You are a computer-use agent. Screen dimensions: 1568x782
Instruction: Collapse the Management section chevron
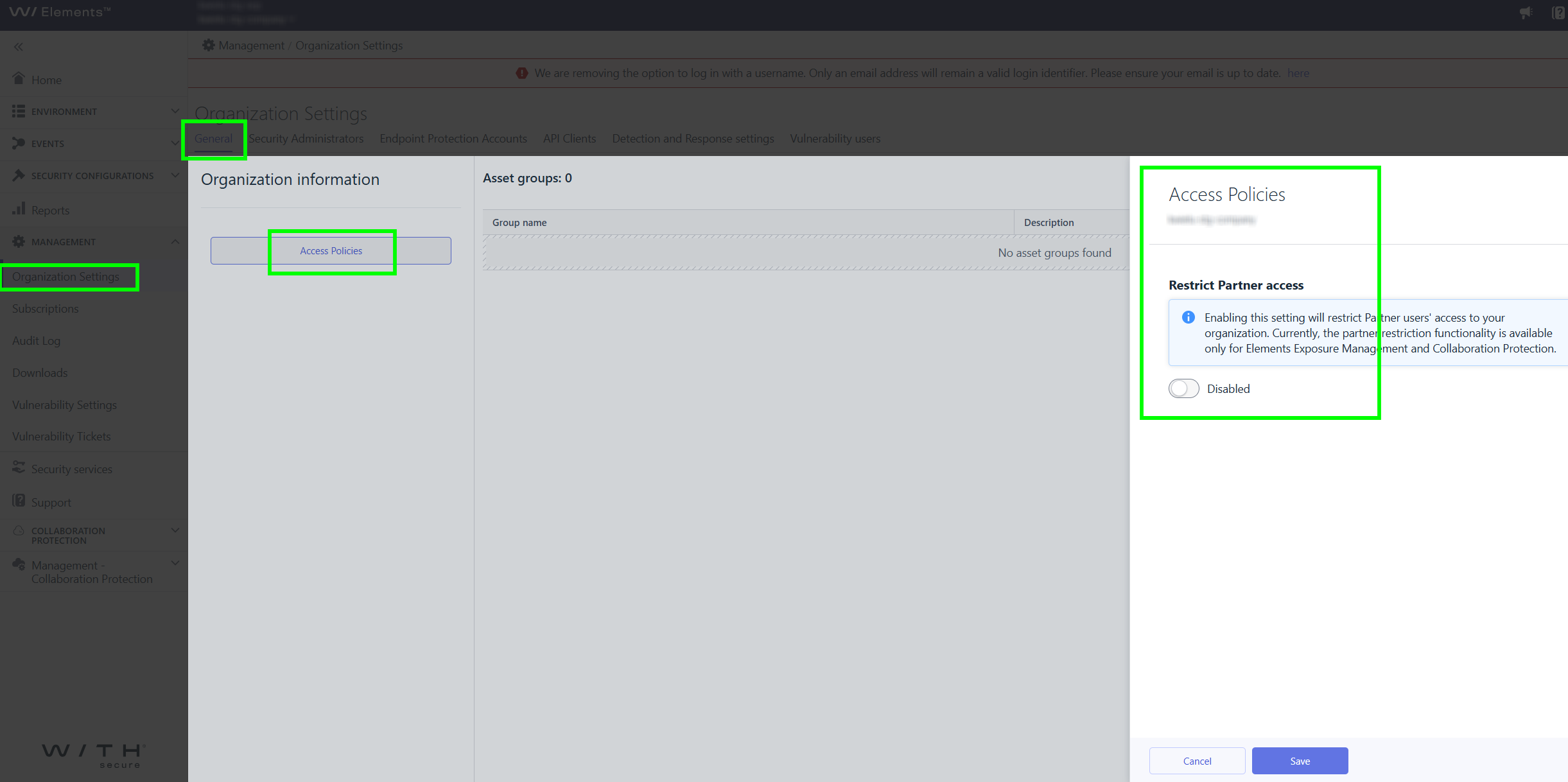point(175,241)
